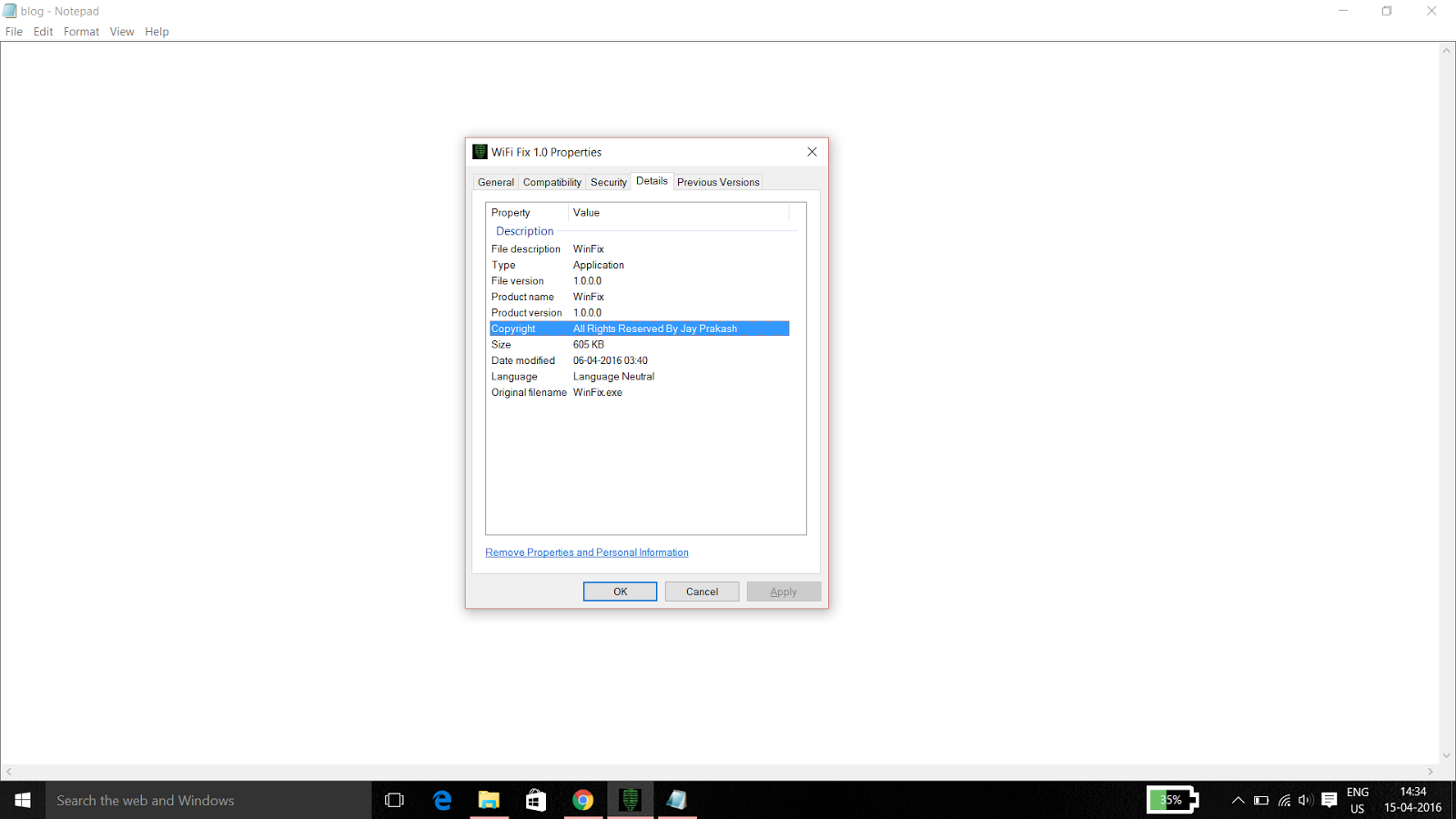Switch to the Notepad taskbar icon
This screenshot has width=1456, height=819.
tap(677, 800)
